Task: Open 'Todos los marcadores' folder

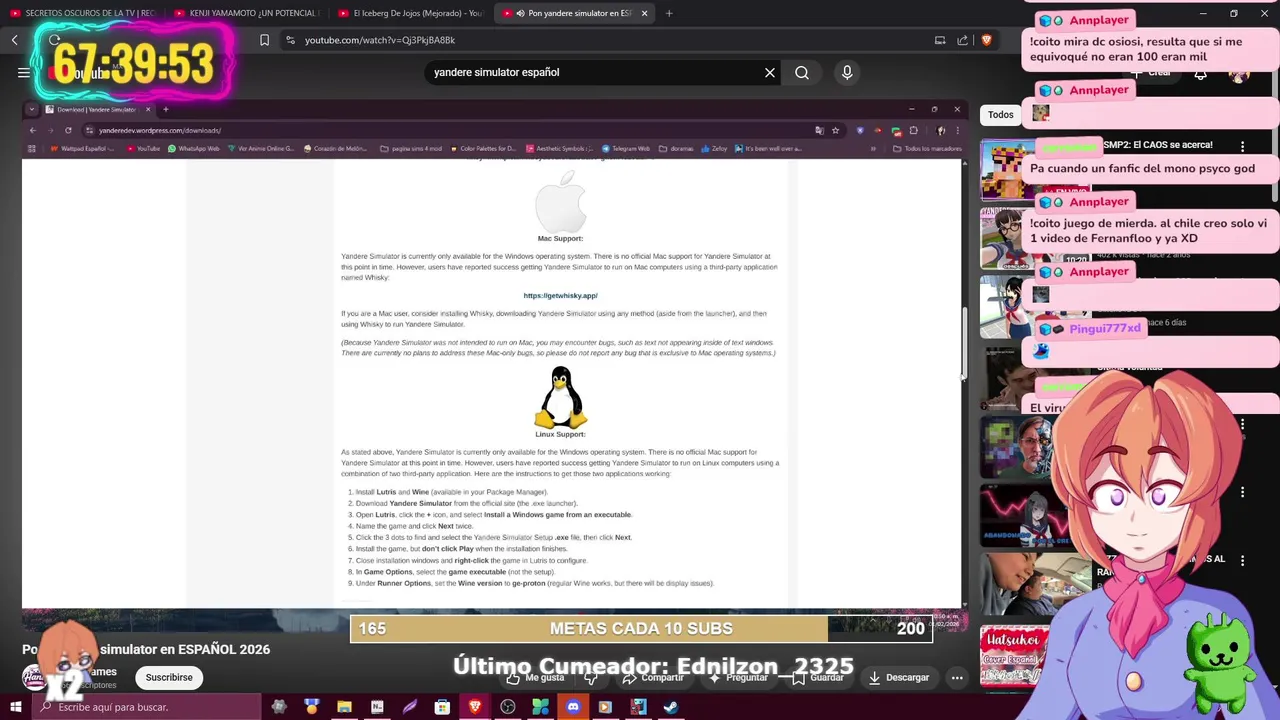Action: click(927, 148)
